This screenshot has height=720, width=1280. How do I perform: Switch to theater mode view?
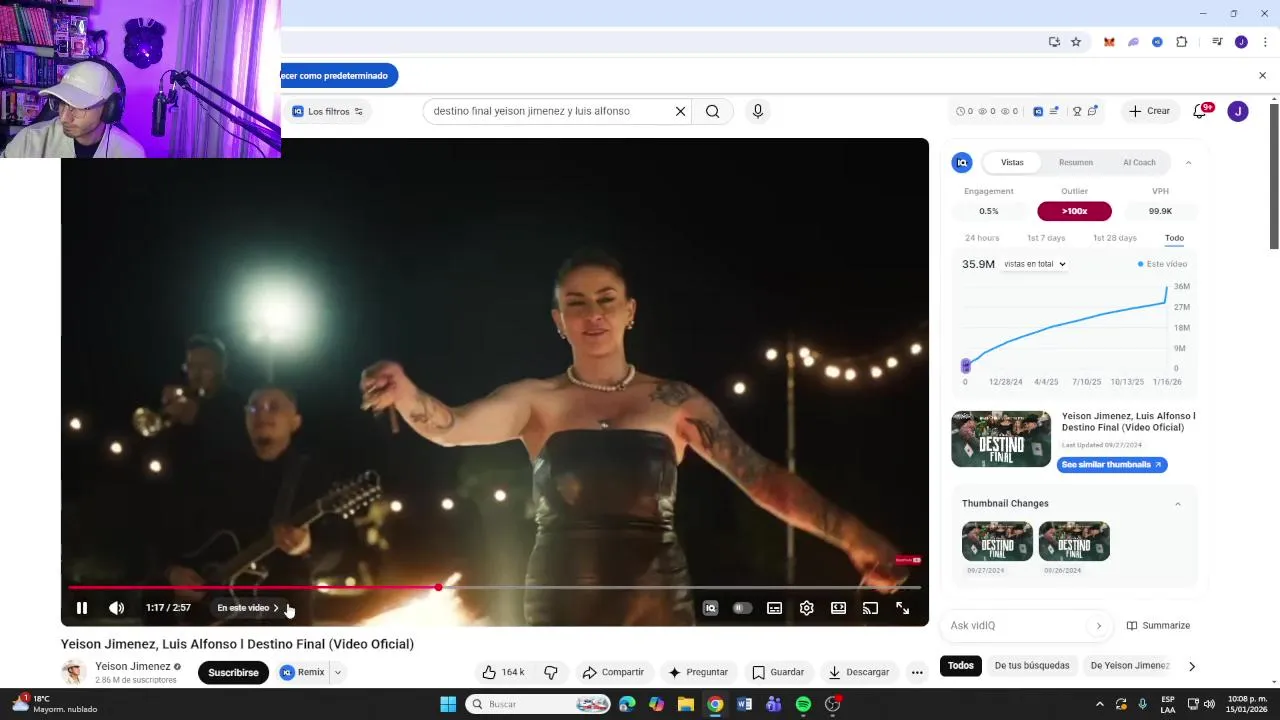tap(838, 608)
